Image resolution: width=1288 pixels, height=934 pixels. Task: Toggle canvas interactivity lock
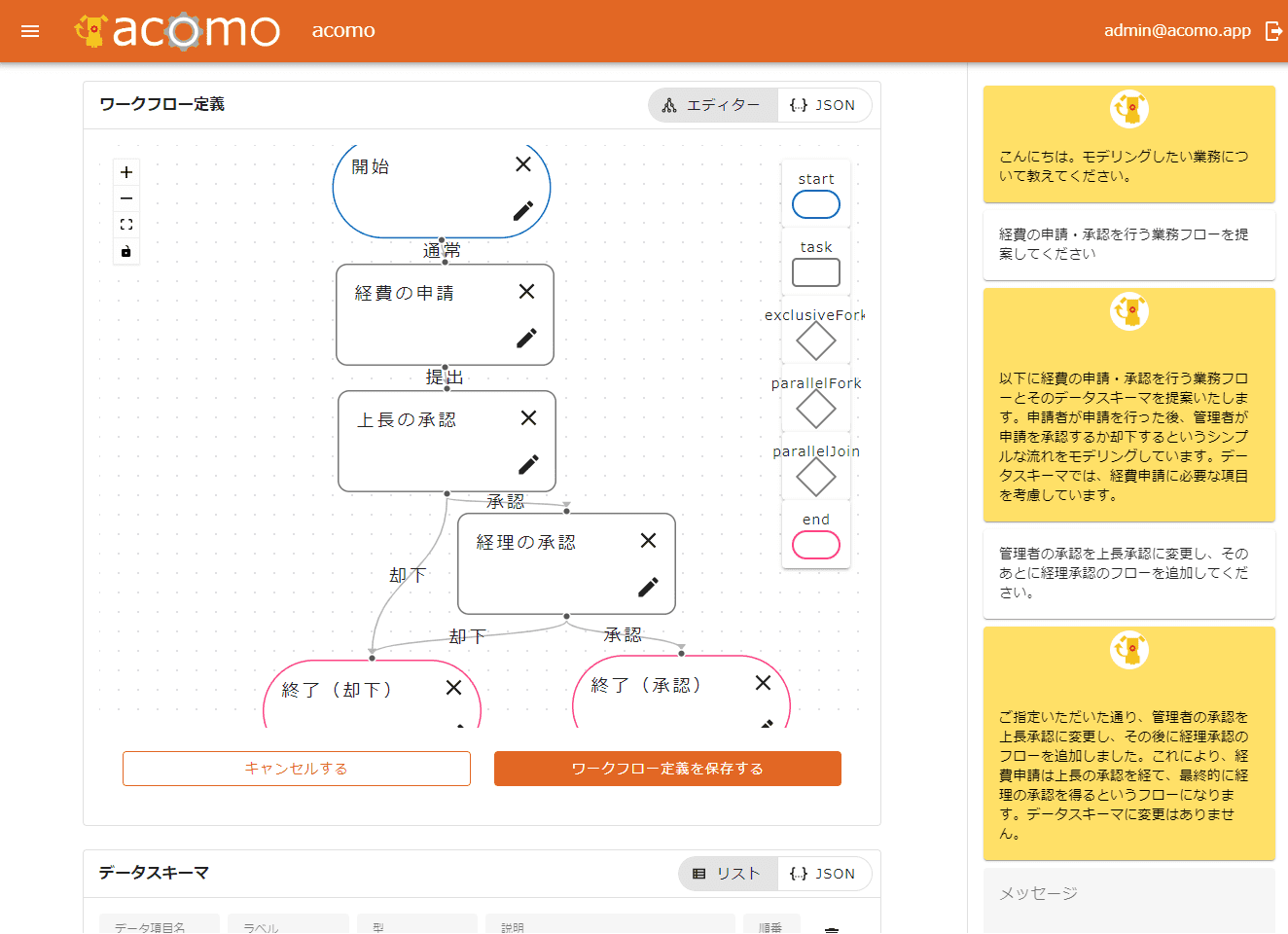(126, 251)
